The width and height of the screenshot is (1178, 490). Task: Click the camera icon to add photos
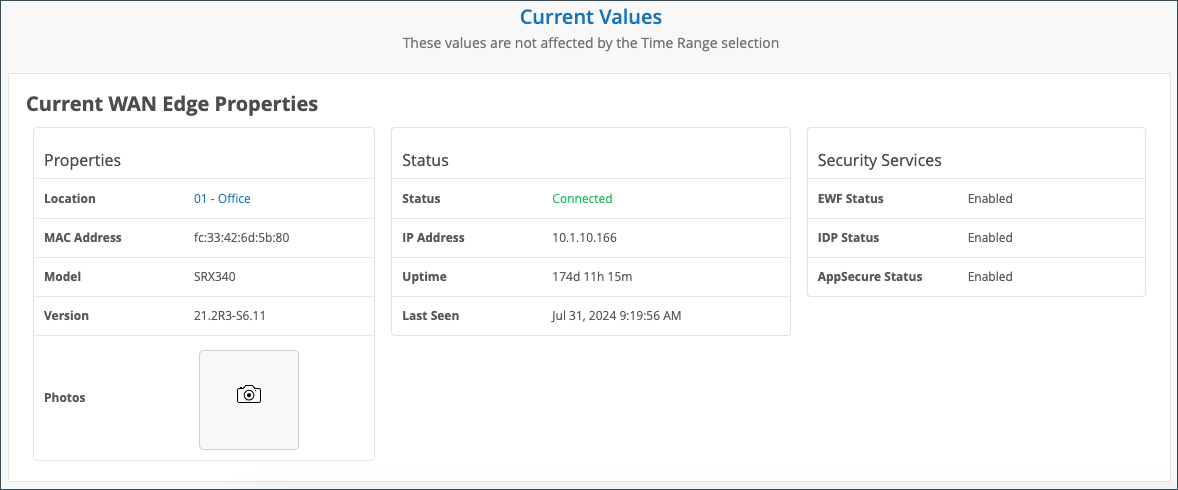[x=249, y=395]
